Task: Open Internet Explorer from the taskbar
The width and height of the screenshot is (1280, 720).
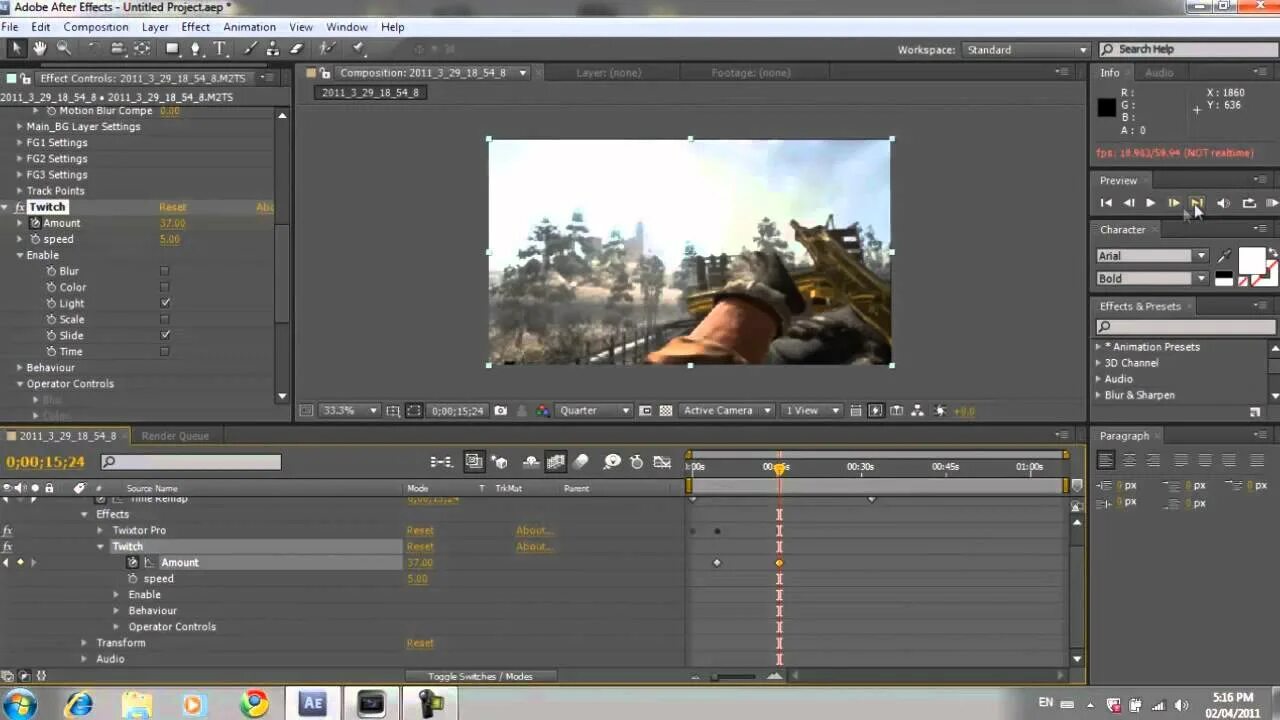Action: click(x=78, y=704)
